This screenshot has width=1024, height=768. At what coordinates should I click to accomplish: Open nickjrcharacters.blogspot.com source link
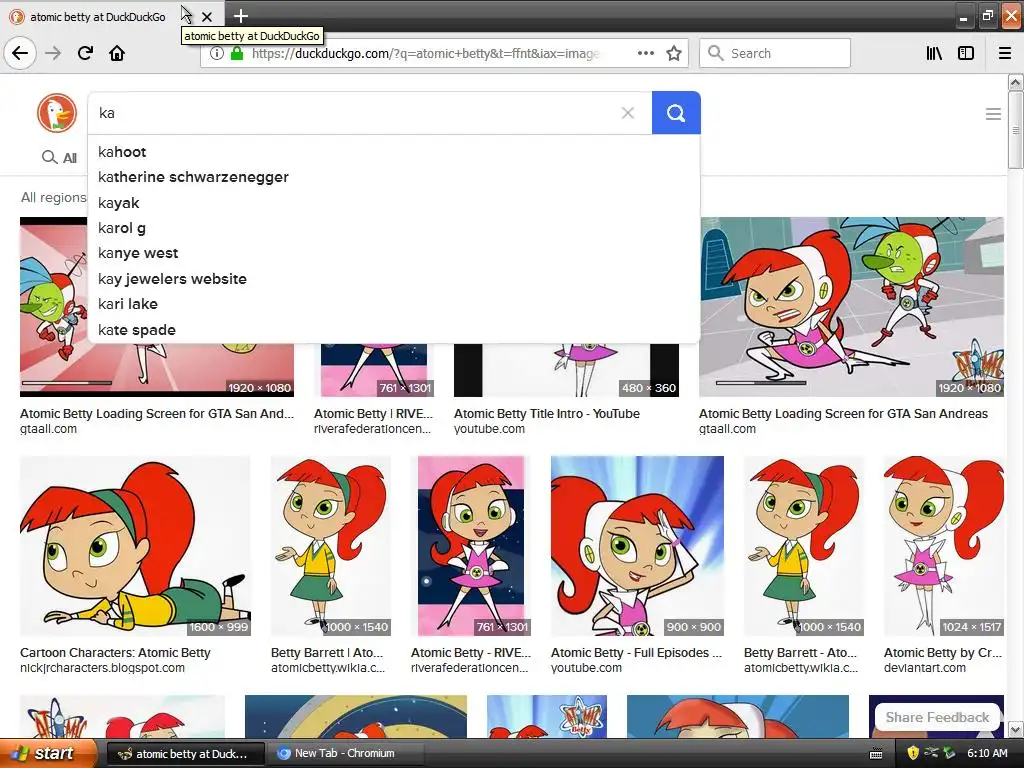click(103, 668)
